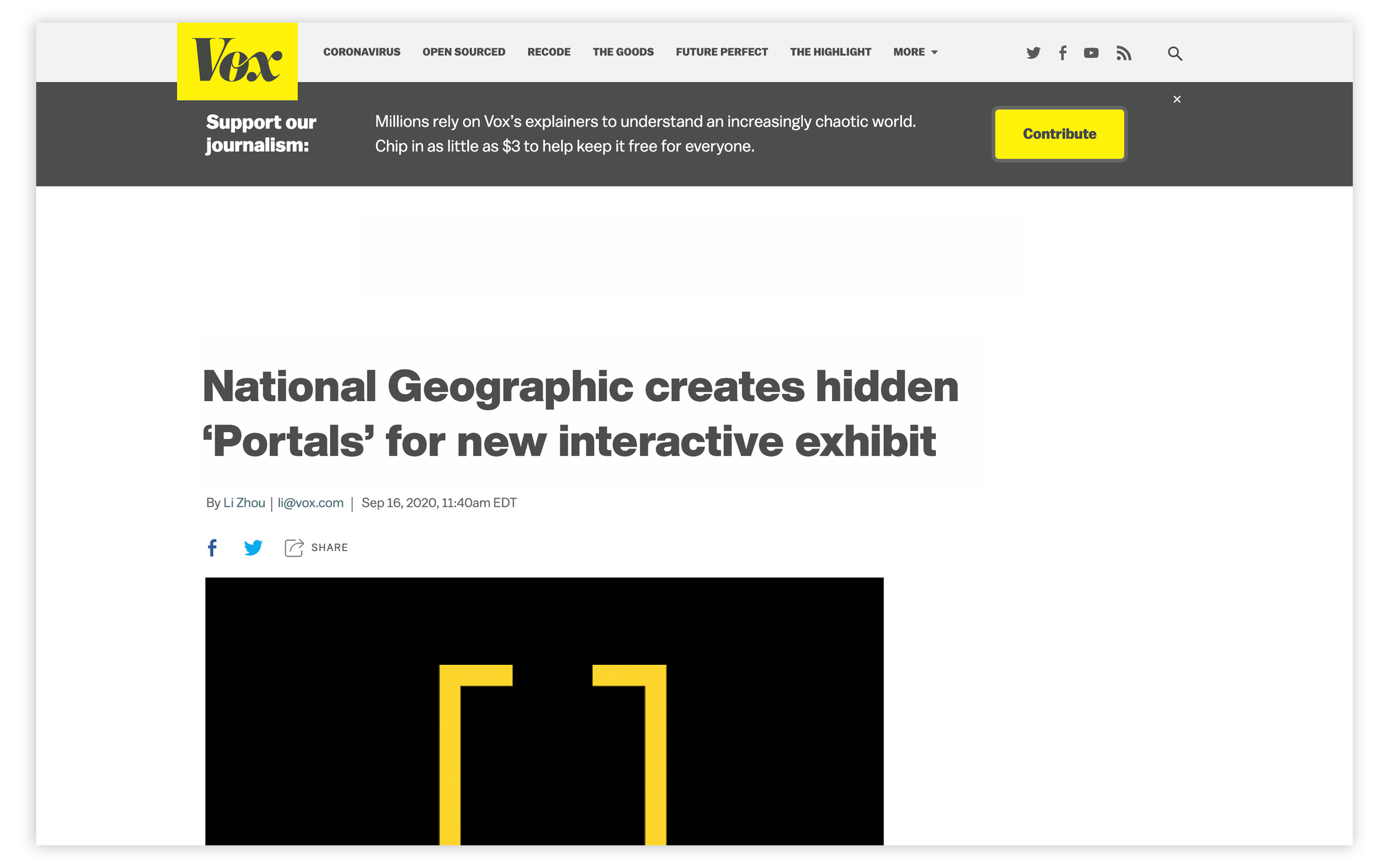Visit the Future Perfect section
This screenshot has height=868, width=1389.
(722, 52)
